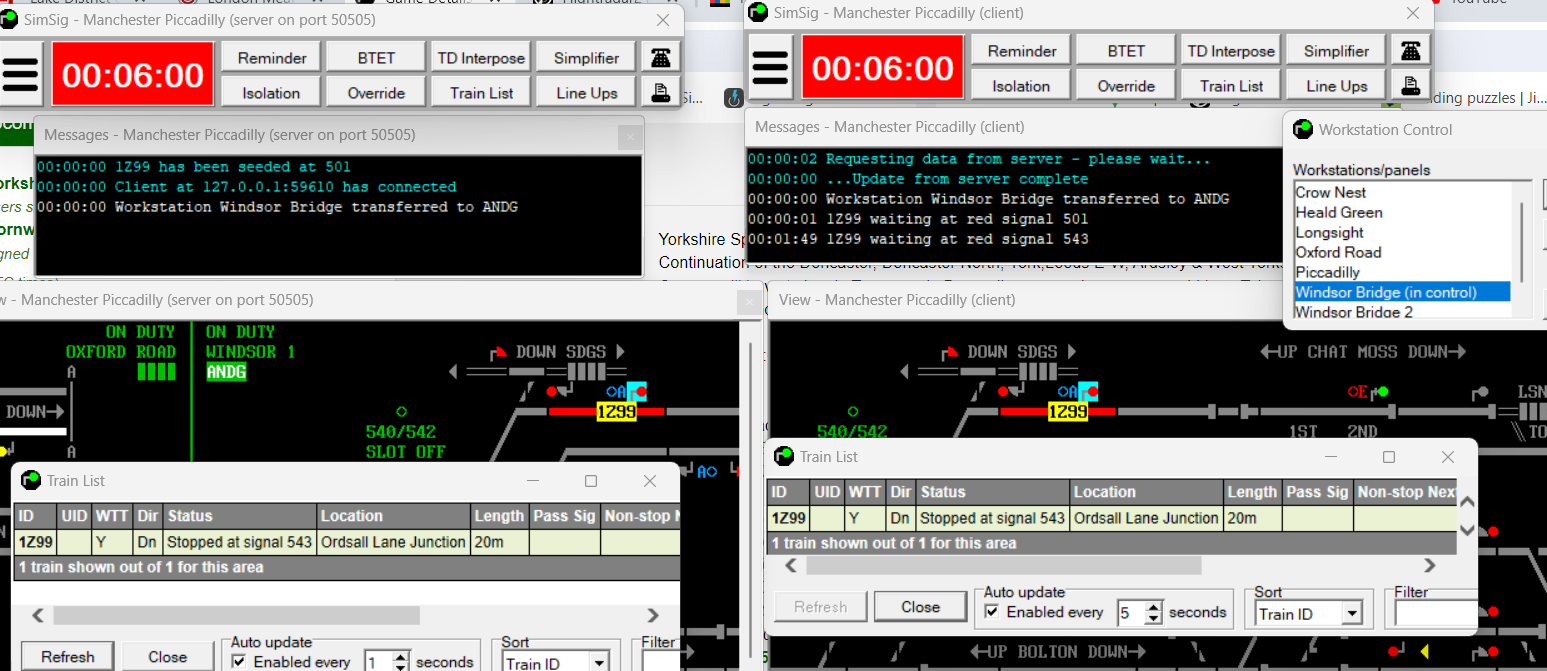Open Train List from the client toolbar
This screenshot has height=671, width=1547.
pos(1231,86)
